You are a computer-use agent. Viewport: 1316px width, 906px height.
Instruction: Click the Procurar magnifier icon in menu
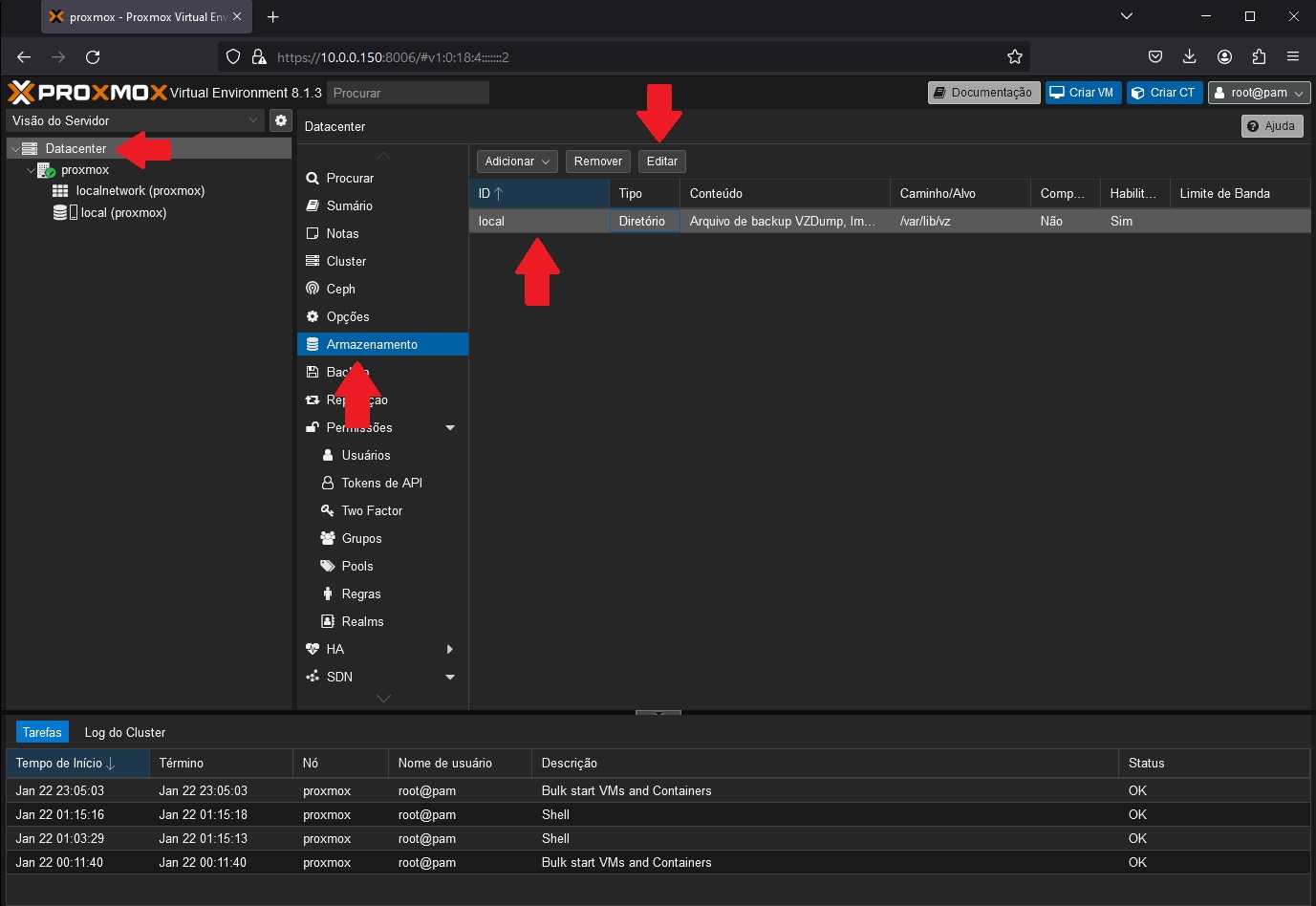tap(313, 179)
